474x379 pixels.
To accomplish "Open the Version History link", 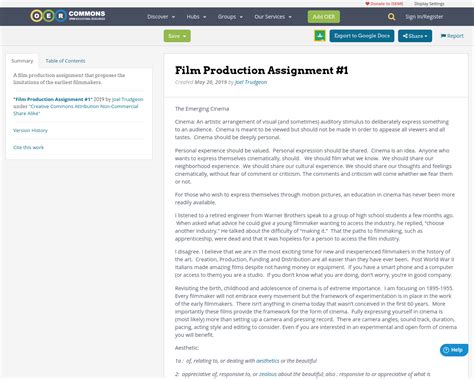I will 30,130.
